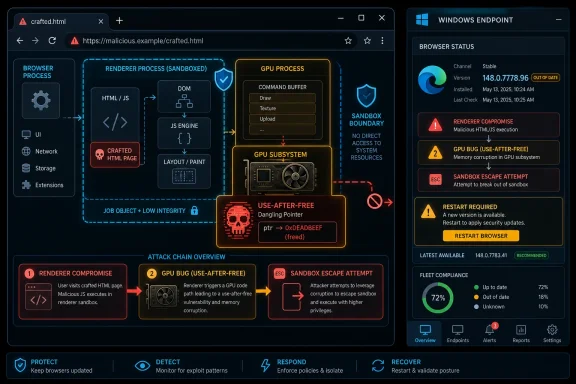
Task: Select the Texture command buffer entry
Action: point(282,108)
